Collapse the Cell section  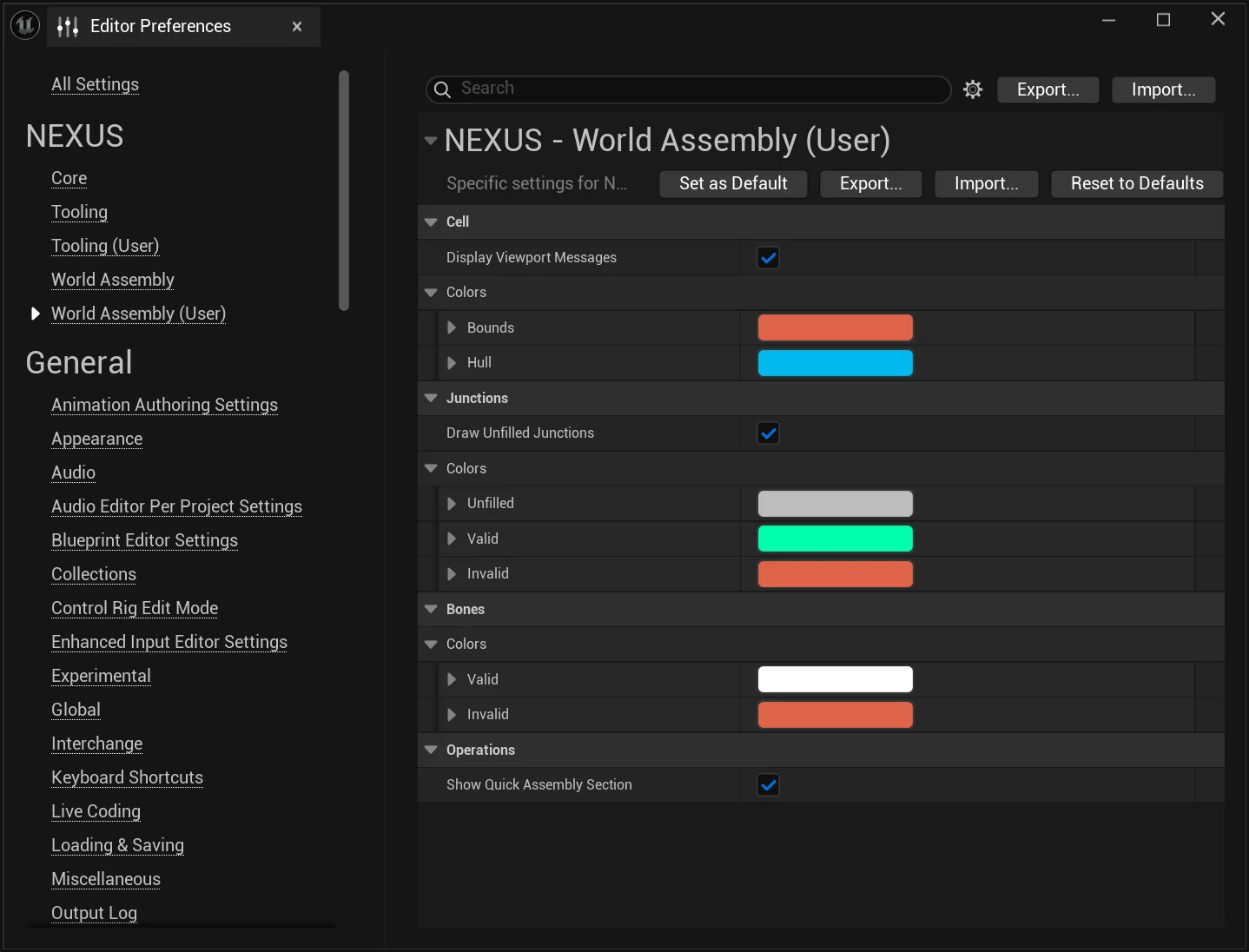click(x=431, y=222)
